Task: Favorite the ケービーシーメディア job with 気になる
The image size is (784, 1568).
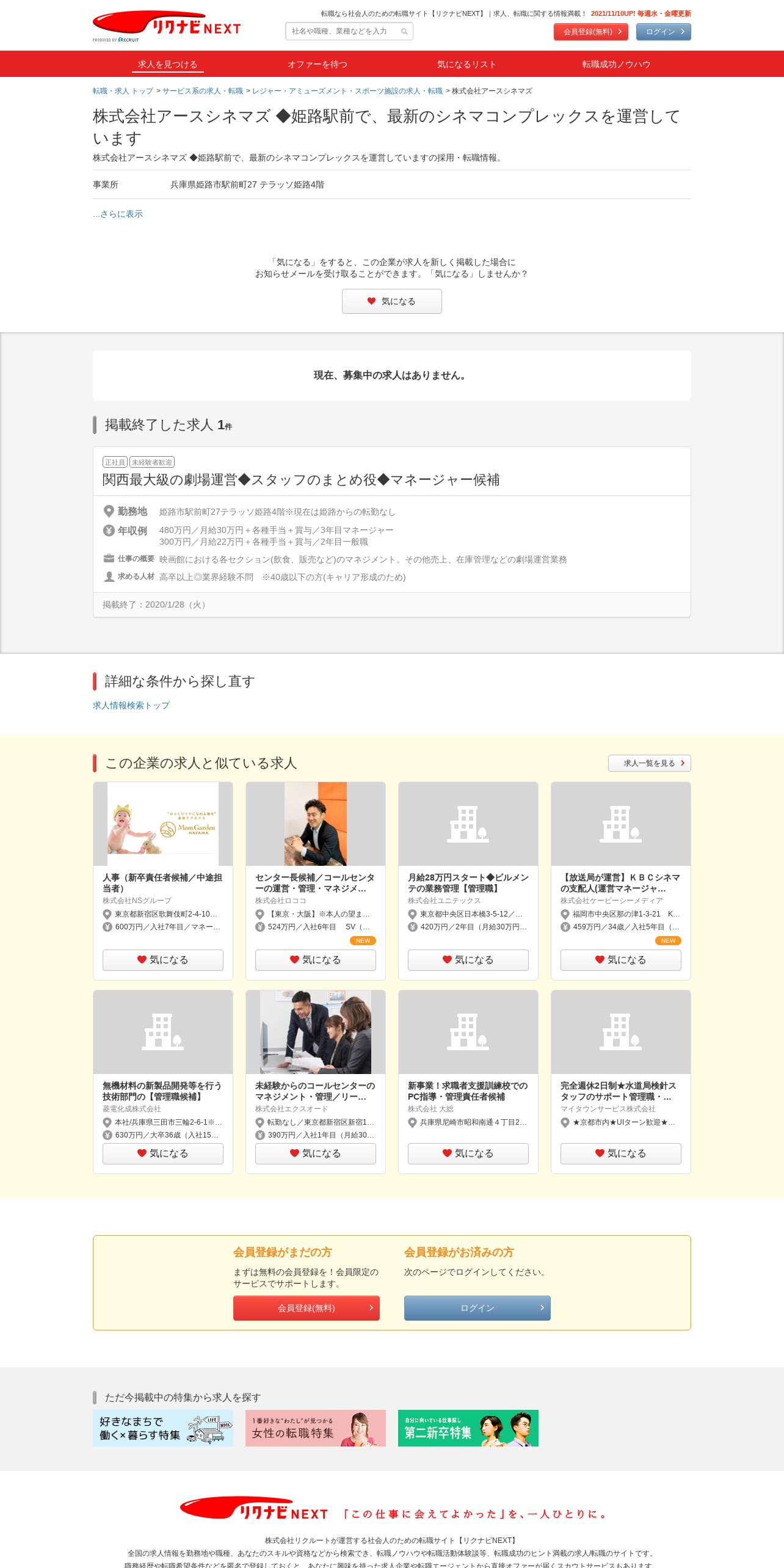Action: pos(621,960)
